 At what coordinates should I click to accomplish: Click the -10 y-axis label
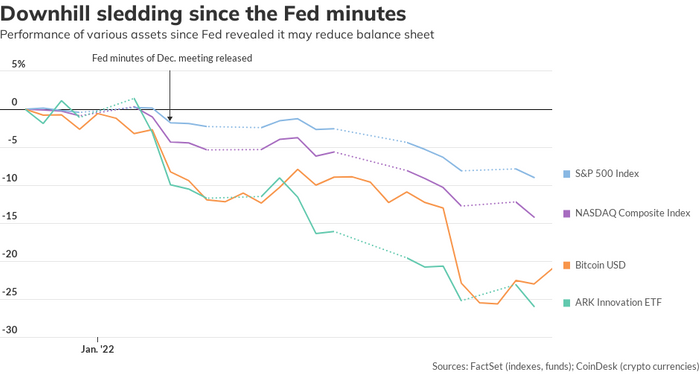tap(10, 178)
